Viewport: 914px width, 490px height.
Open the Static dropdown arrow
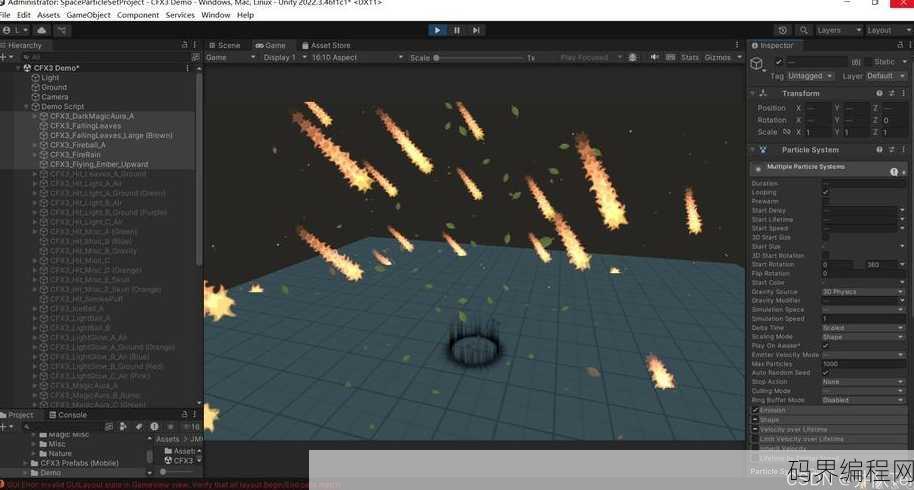(x=904, y=61)
